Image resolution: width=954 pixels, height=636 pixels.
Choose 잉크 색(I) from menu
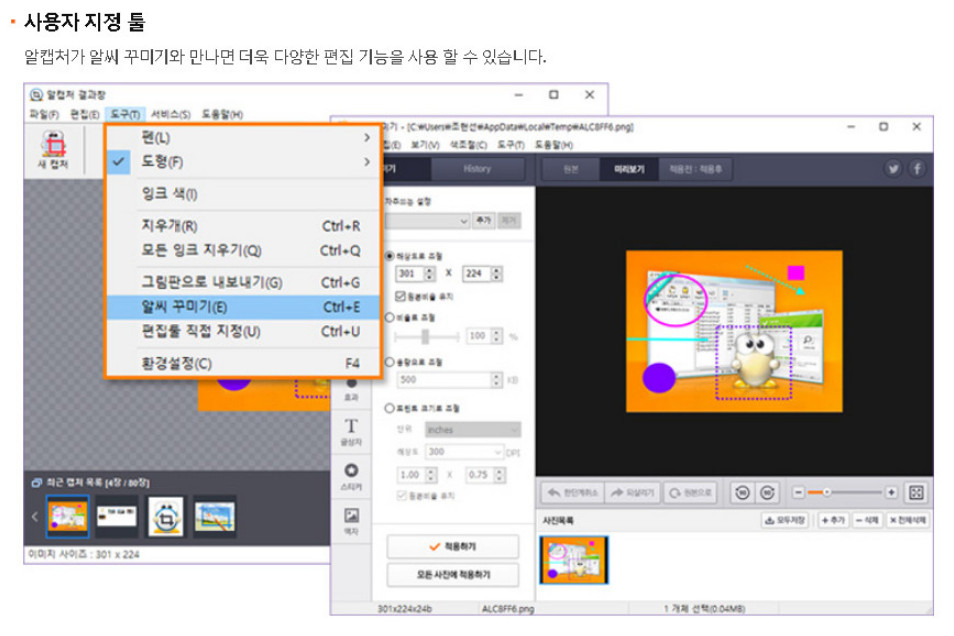(x=243, y=194)
